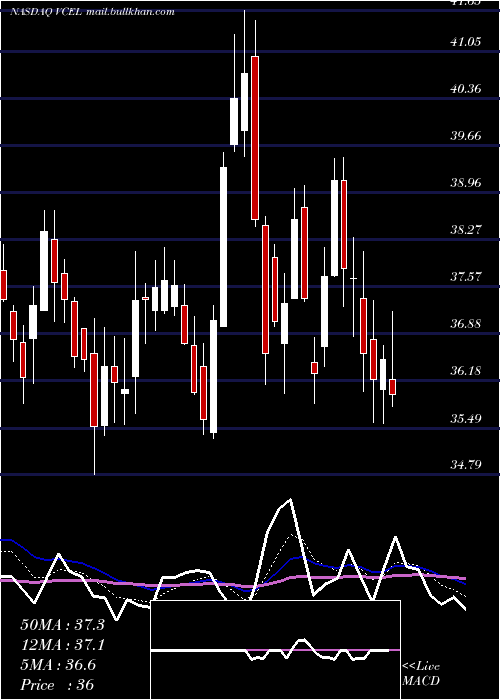The height and width of the screenshot is (700, 500).
Task: Click the 35.49 price axis label
Action: (x=466, y=418)
